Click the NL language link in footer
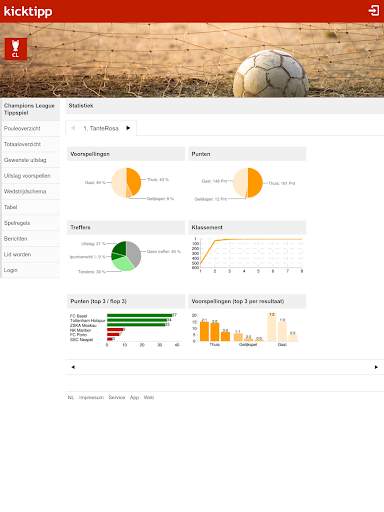Screen dimensions: 384x512 (x=71, y=397)
